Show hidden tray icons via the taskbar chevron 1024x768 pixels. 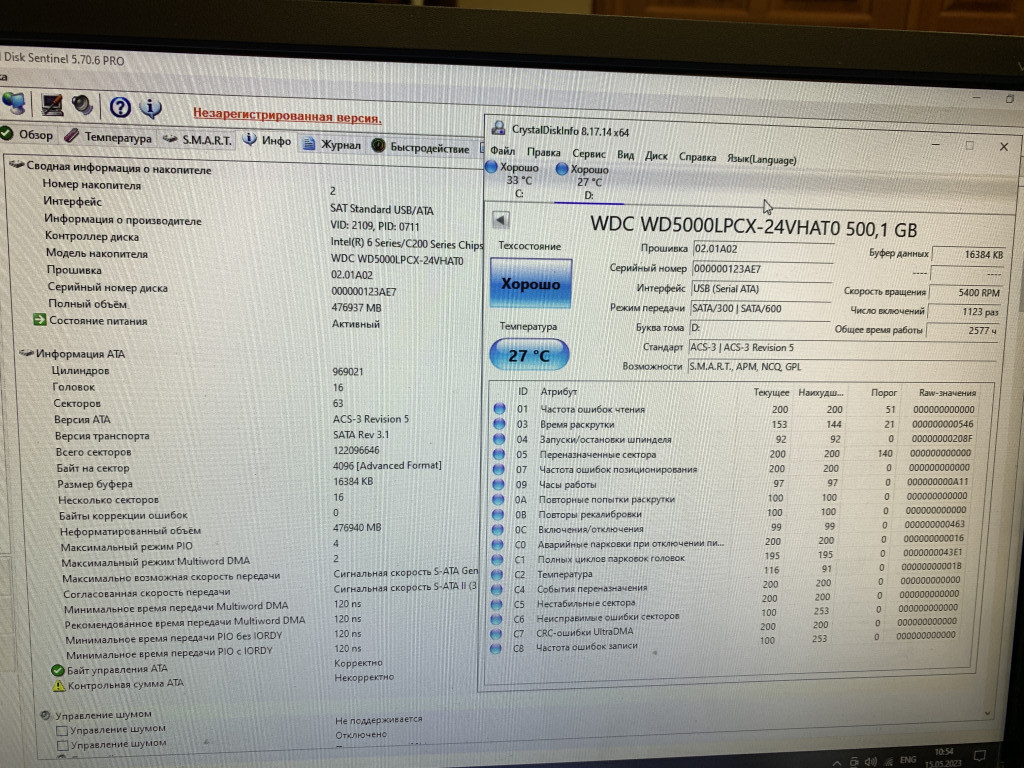(837, 763)
